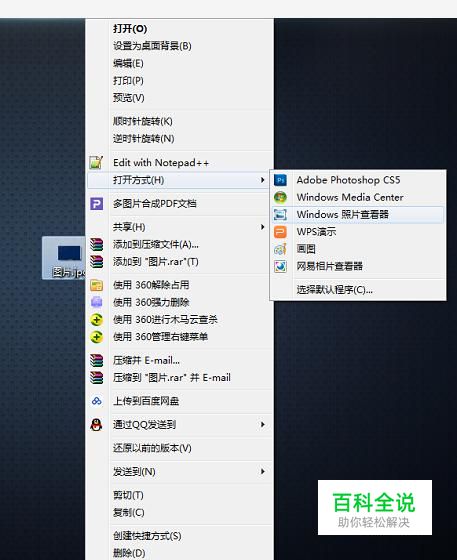Open the 共享(H) menu entry

tap(181, 227)
